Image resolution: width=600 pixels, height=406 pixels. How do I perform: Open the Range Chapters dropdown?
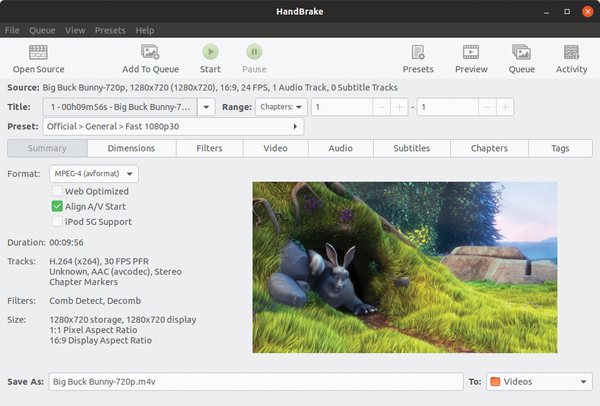pyautogui.click(x=281, y=107)
